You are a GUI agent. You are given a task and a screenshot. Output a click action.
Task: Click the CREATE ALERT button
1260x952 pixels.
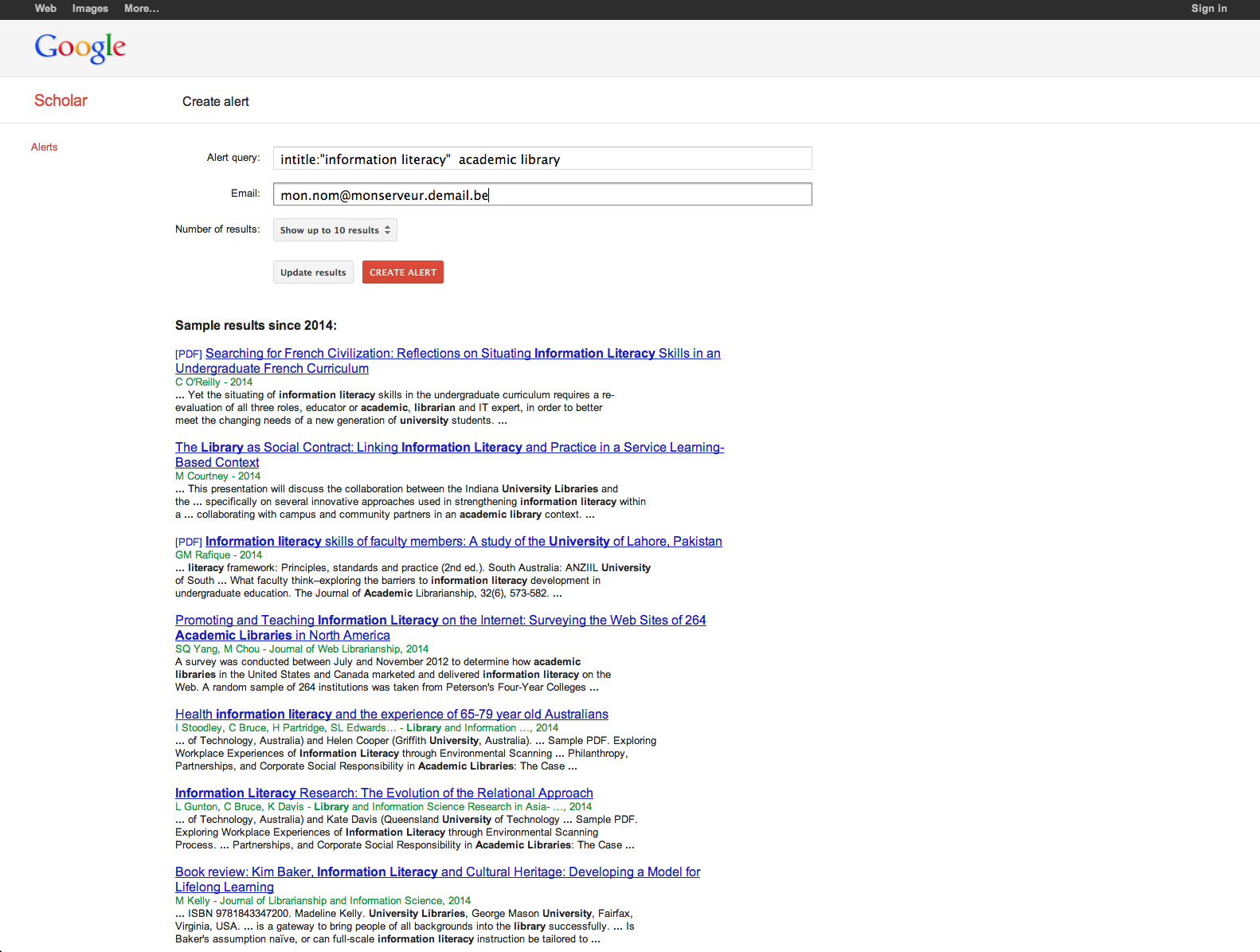click(403, 272)
